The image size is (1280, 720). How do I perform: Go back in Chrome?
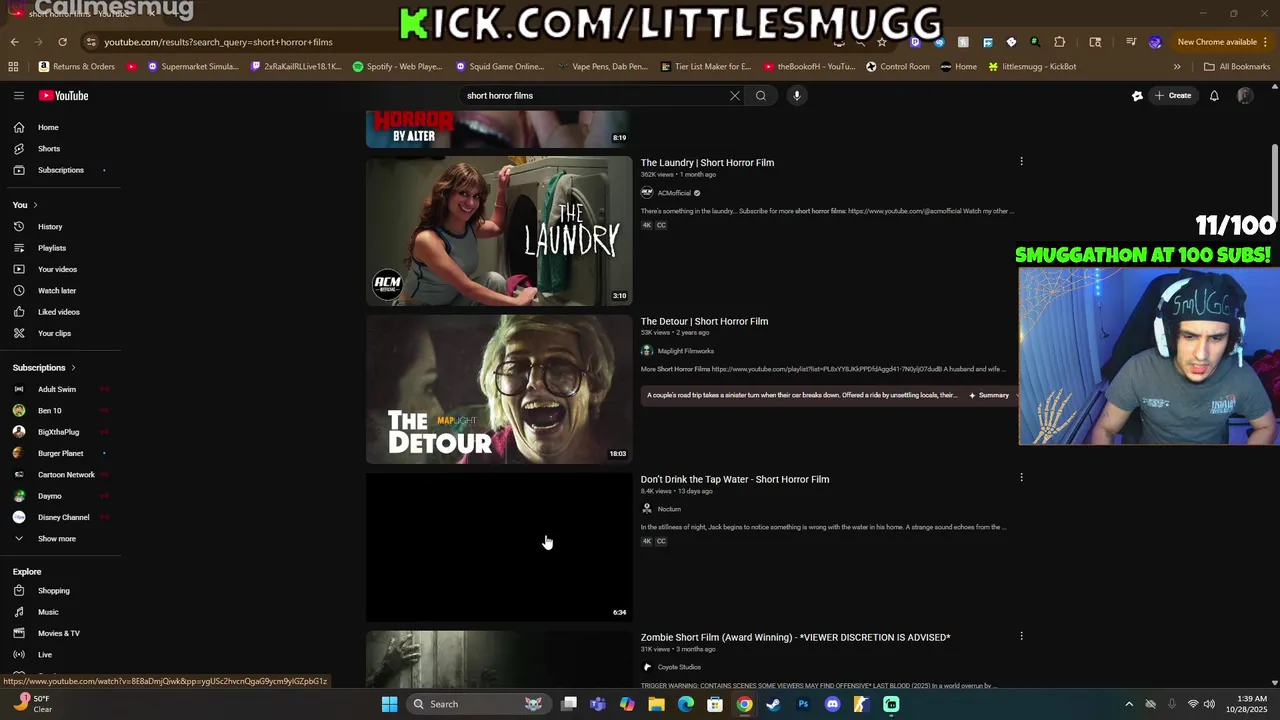14,42
